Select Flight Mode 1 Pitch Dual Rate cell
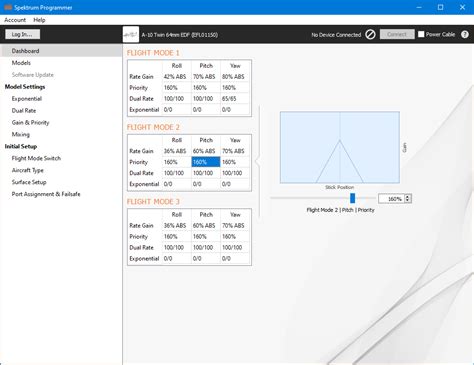The width and height of the screenshot is (474, 365). click(206, 99)
